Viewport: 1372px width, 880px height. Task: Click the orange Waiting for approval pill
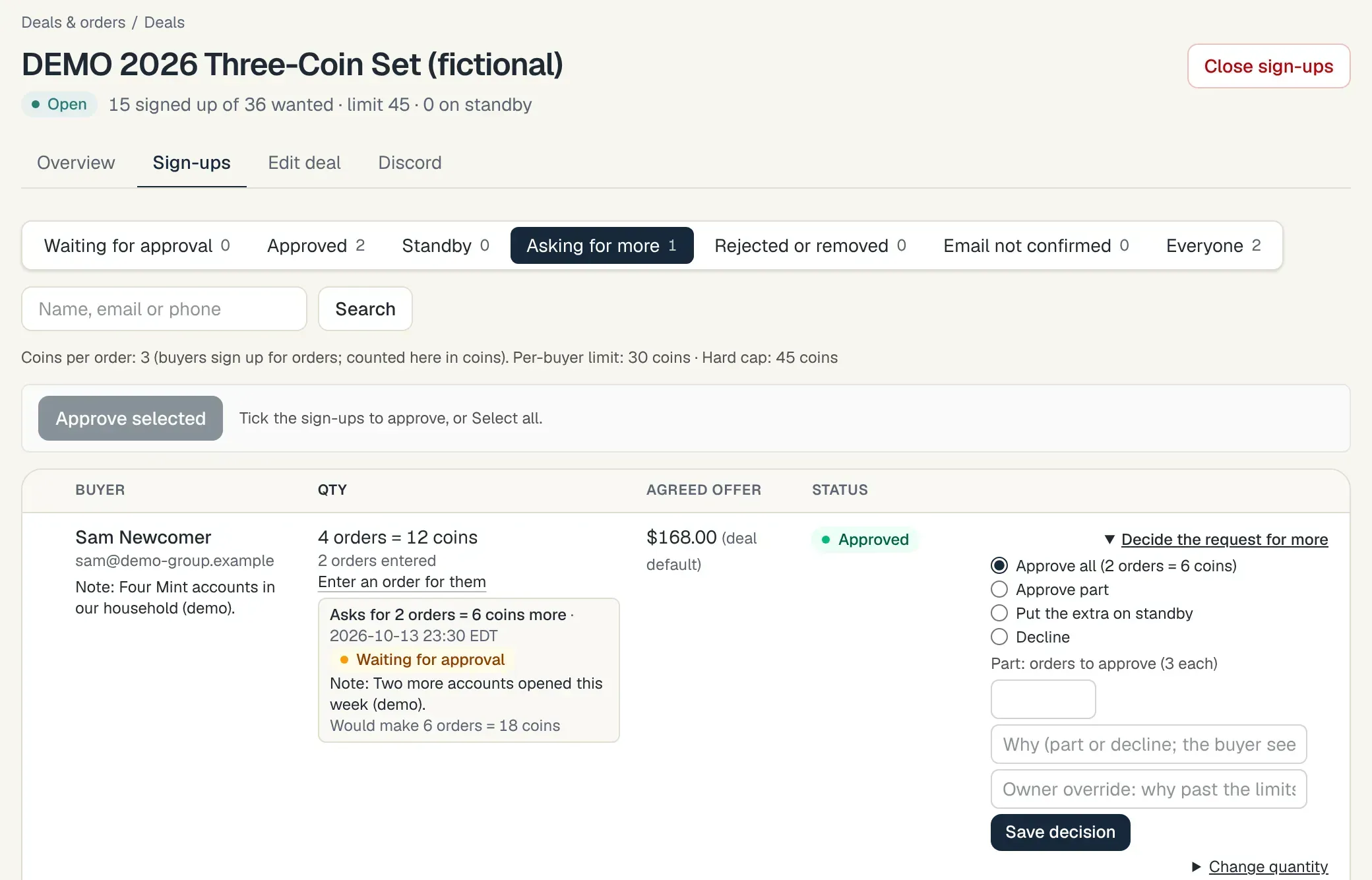(x=421, y=659)
